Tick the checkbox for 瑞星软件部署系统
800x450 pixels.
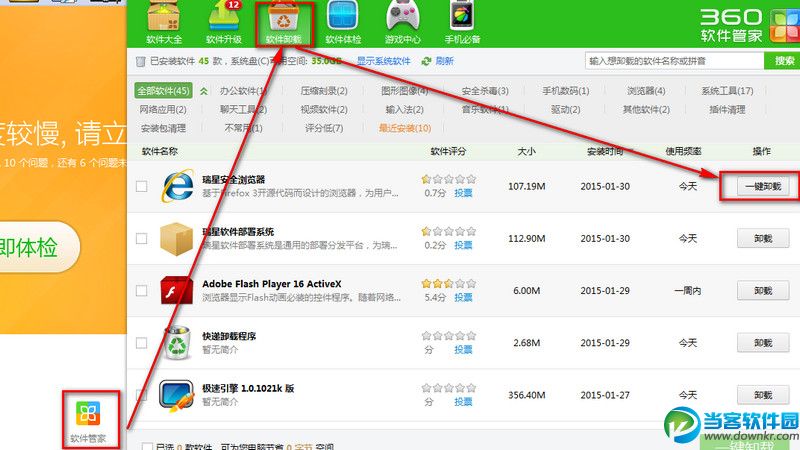point(141,238)
